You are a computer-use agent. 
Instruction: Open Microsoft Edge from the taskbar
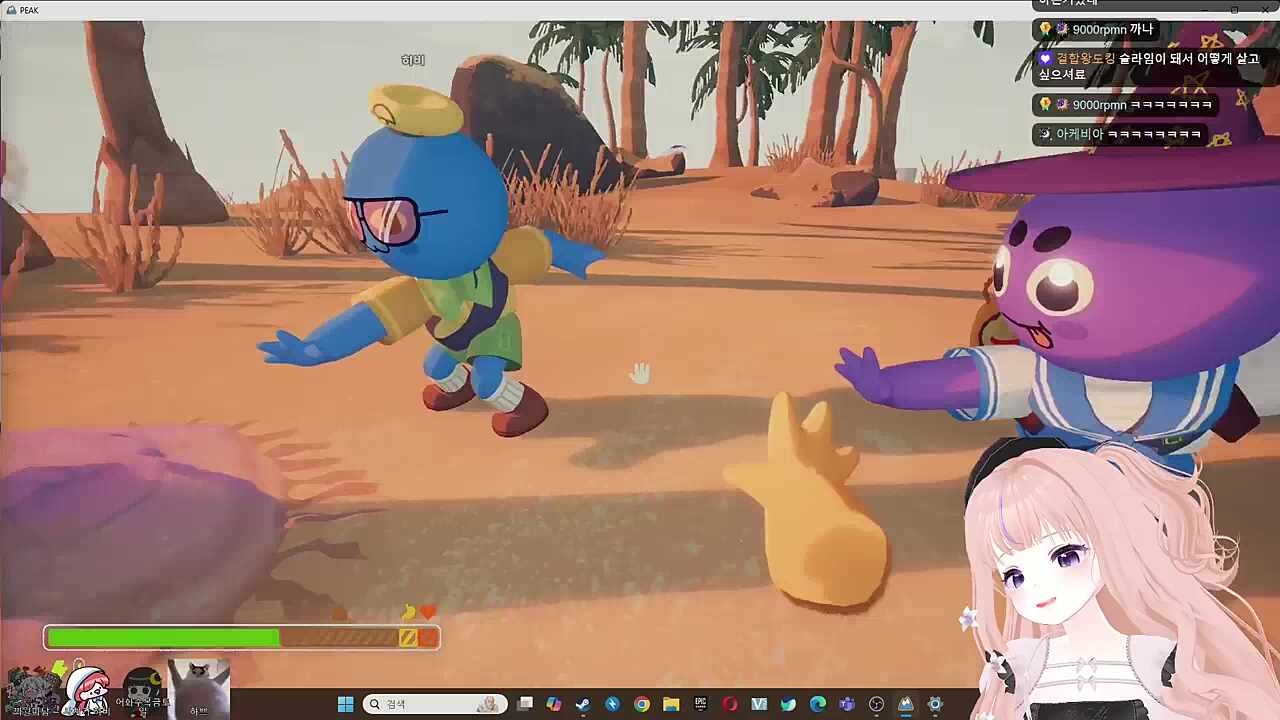pyautogui.click(x=818, y=704)
